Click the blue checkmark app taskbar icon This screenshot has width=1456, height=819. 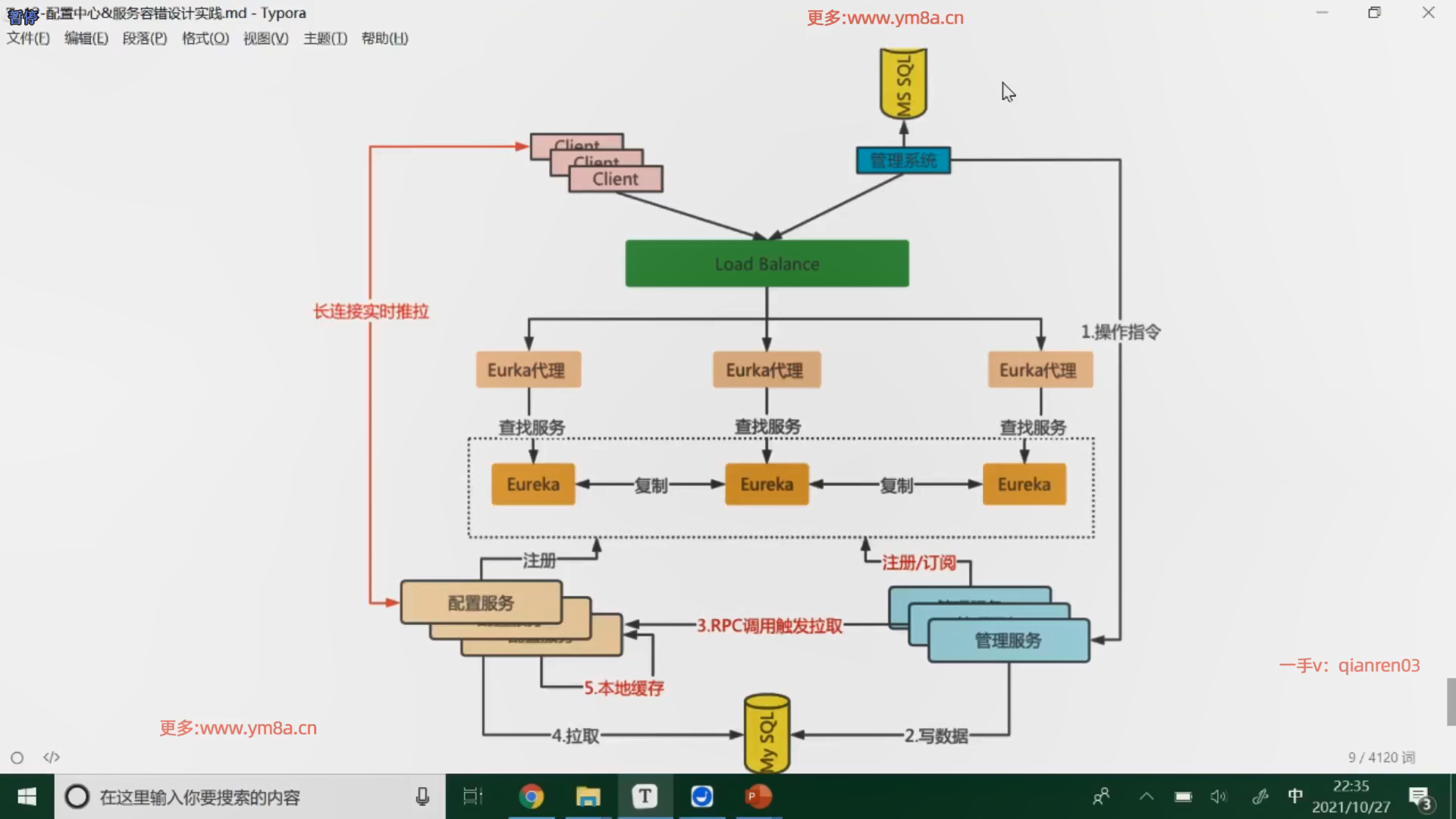701,796
